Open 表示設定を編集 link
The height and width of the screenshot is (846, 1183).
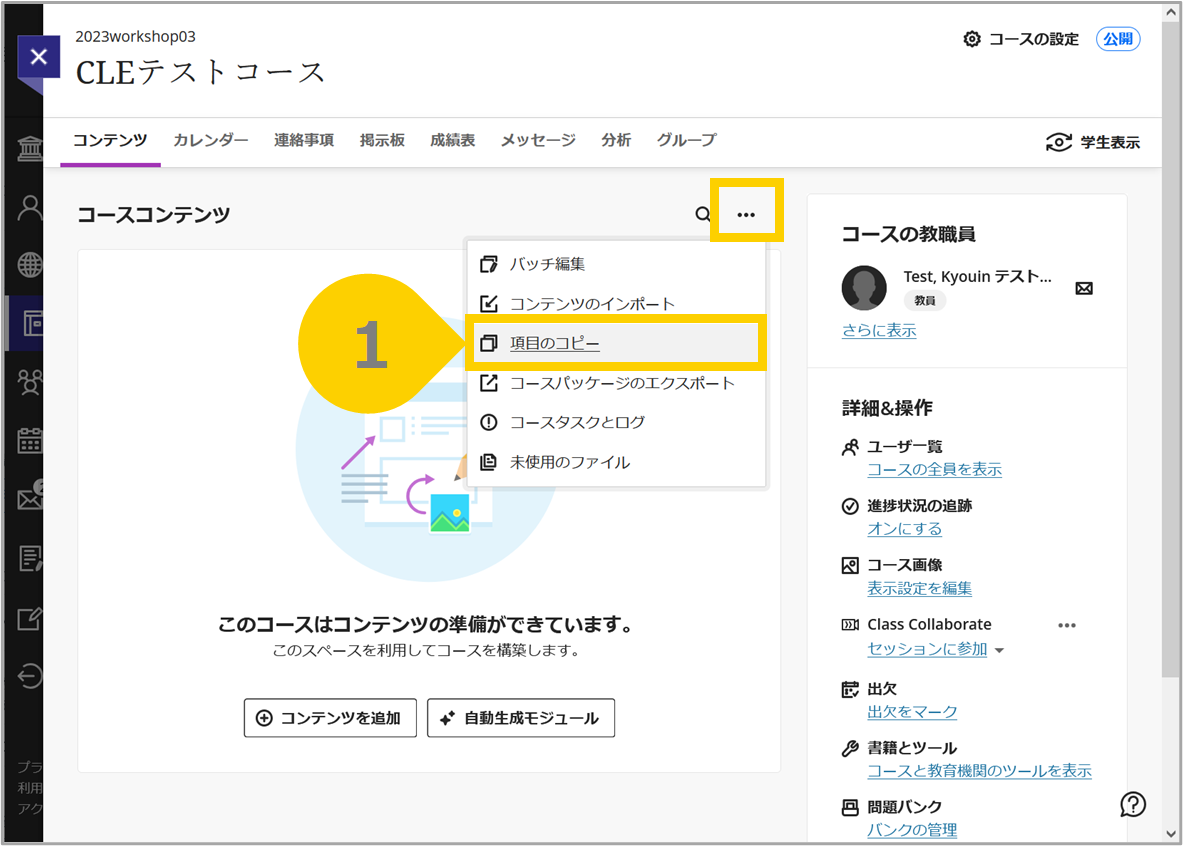tap(919, 589)
